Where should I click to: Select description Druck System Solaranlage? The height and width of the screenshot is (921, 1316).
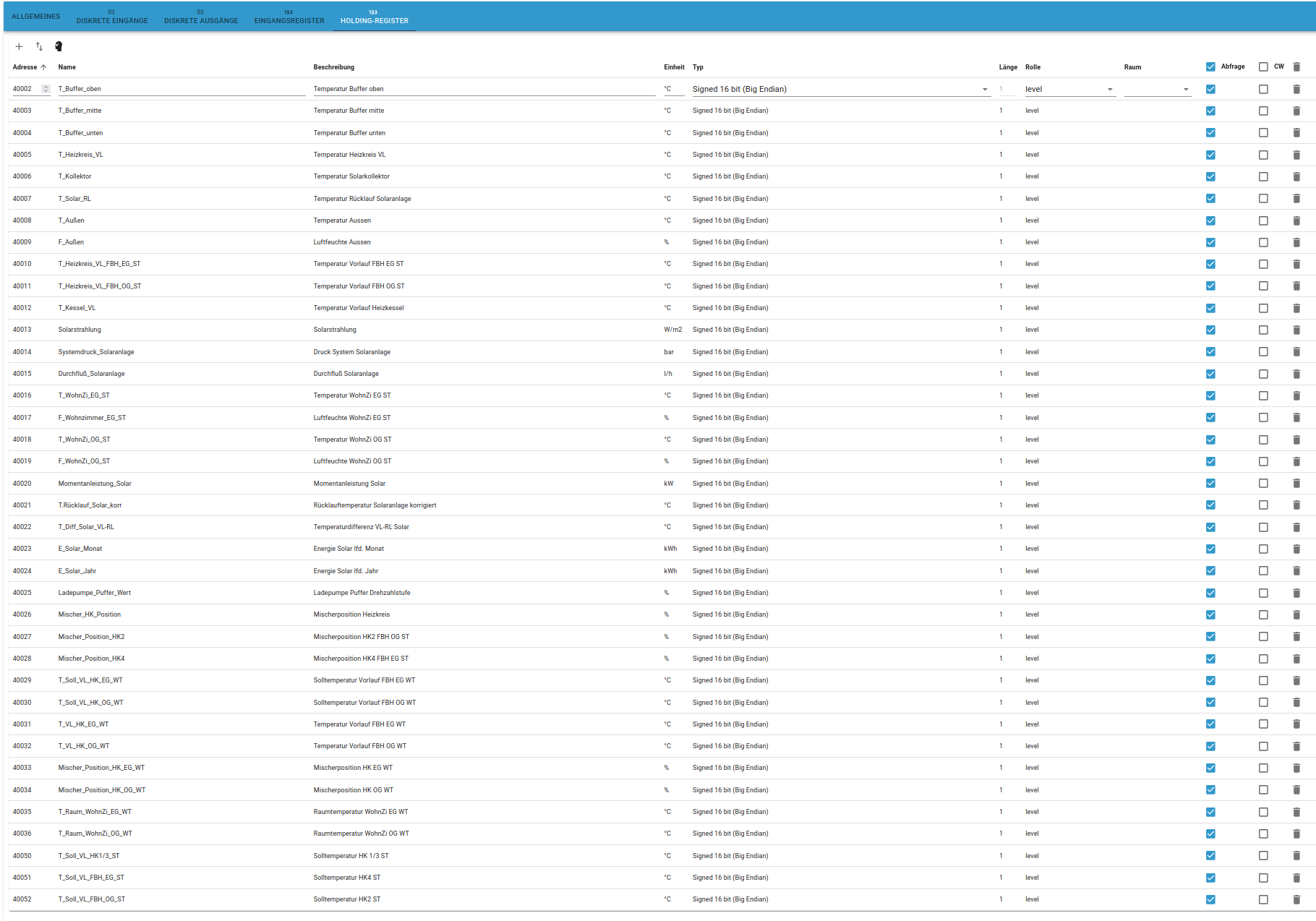pyautogui.click(x=352, y=352)
